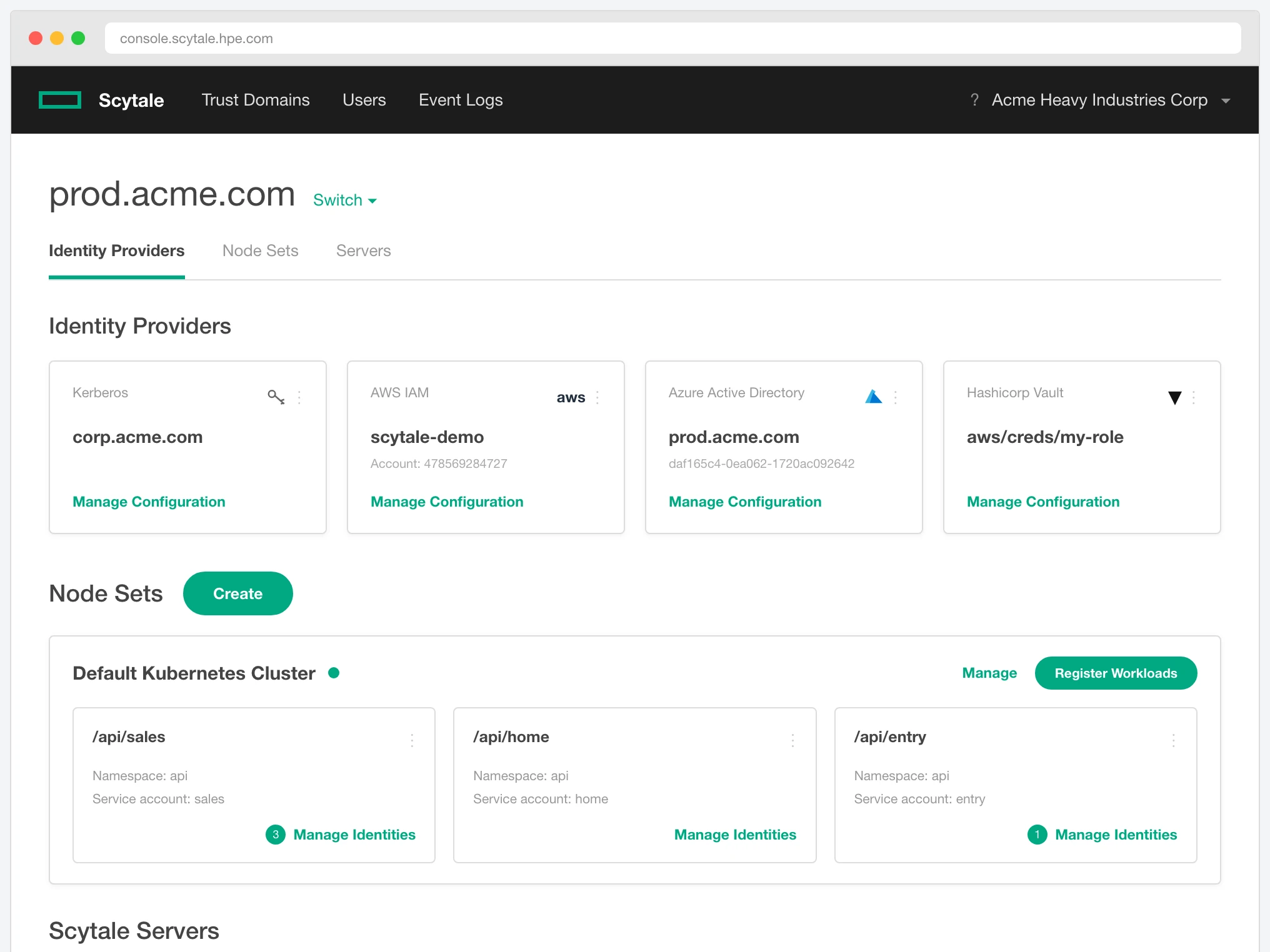Manage Configuration for Azure Active Directory
The image size is (1270, 952).
tap(745, 502)
